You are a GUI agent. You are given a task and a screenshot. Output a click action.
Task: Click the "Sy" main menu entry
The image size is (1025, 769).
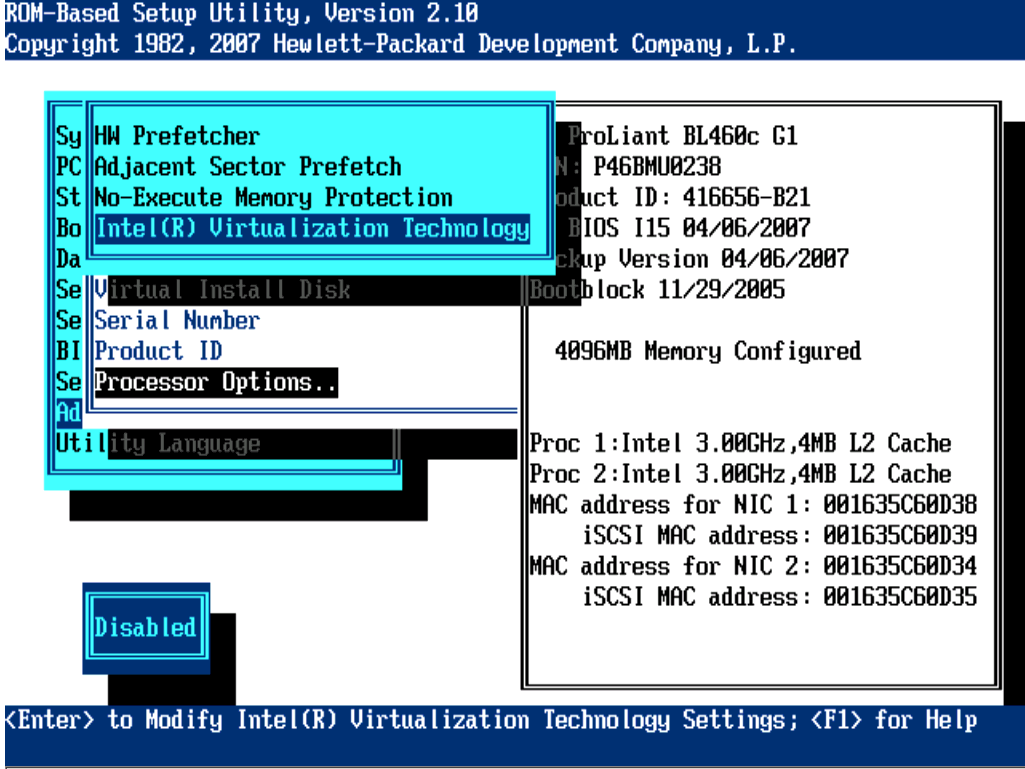(x=69, y=136)
